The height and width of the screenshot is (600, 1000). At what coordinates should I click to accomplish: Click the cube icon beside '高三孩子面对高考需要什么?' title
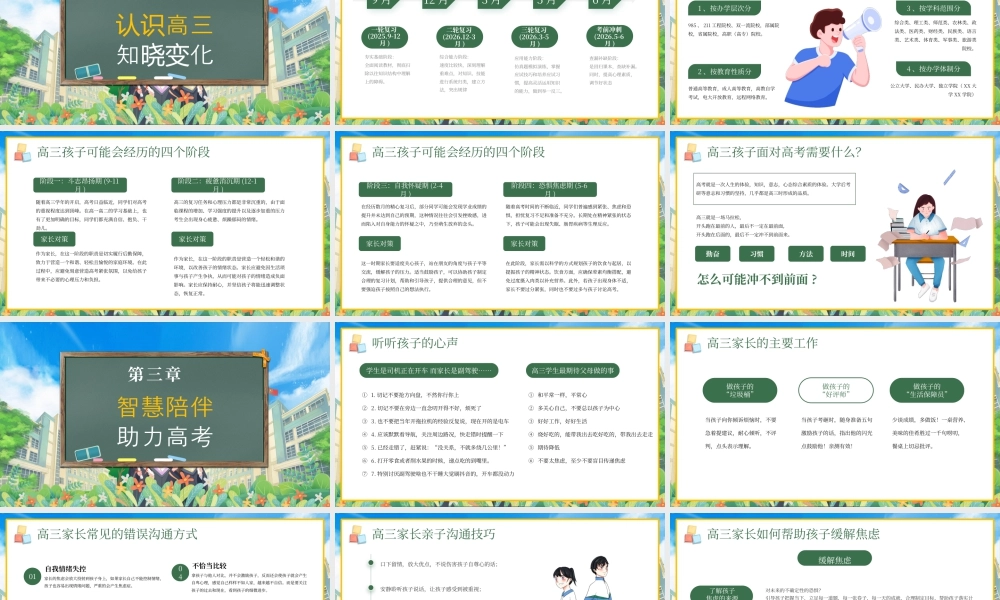(692, 152)
